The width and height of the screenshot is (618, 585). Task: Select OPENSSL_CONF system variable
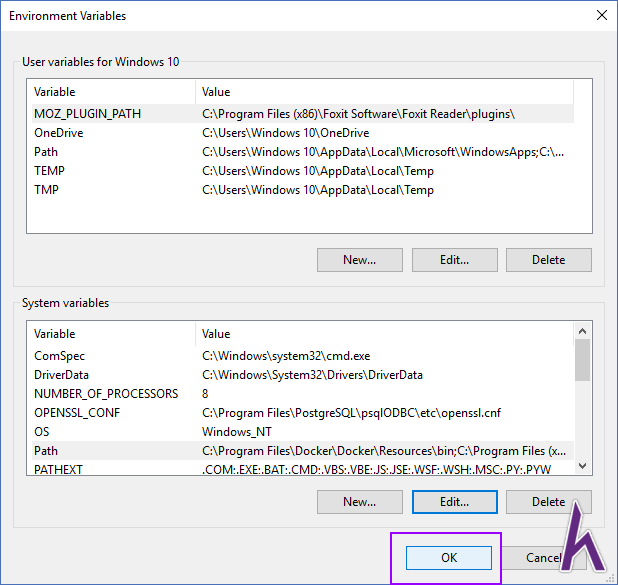click(303, 413)
